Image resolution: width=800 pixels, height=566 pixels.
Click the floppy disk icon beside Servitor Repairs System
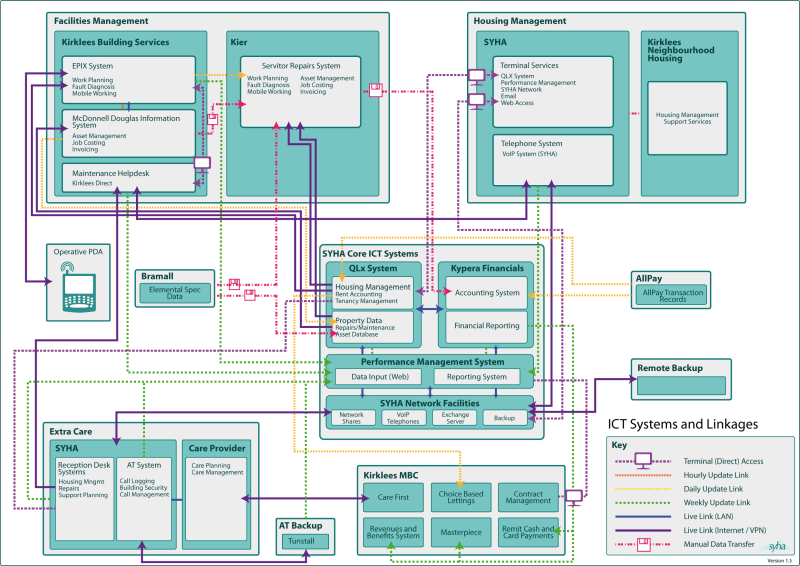(x=376, y=90)
